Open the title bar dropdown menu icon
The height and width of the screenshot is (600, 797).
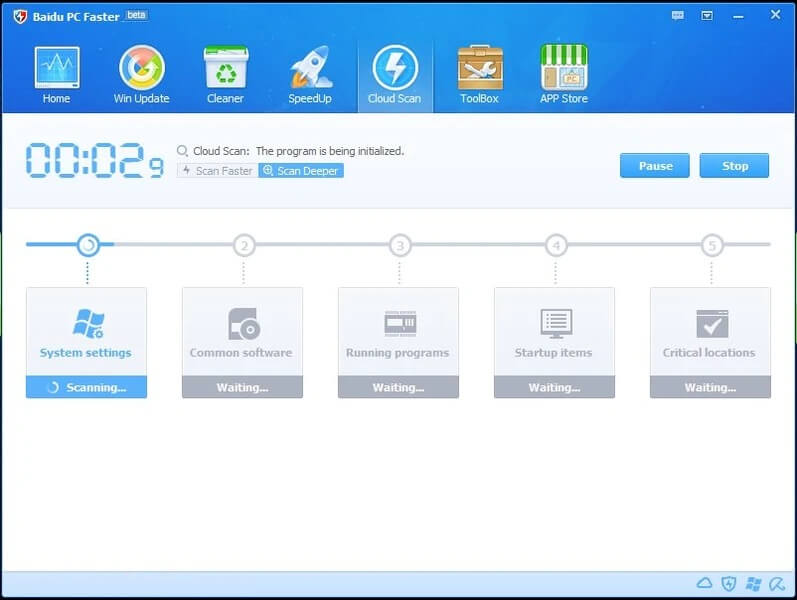tap(707, 15)
